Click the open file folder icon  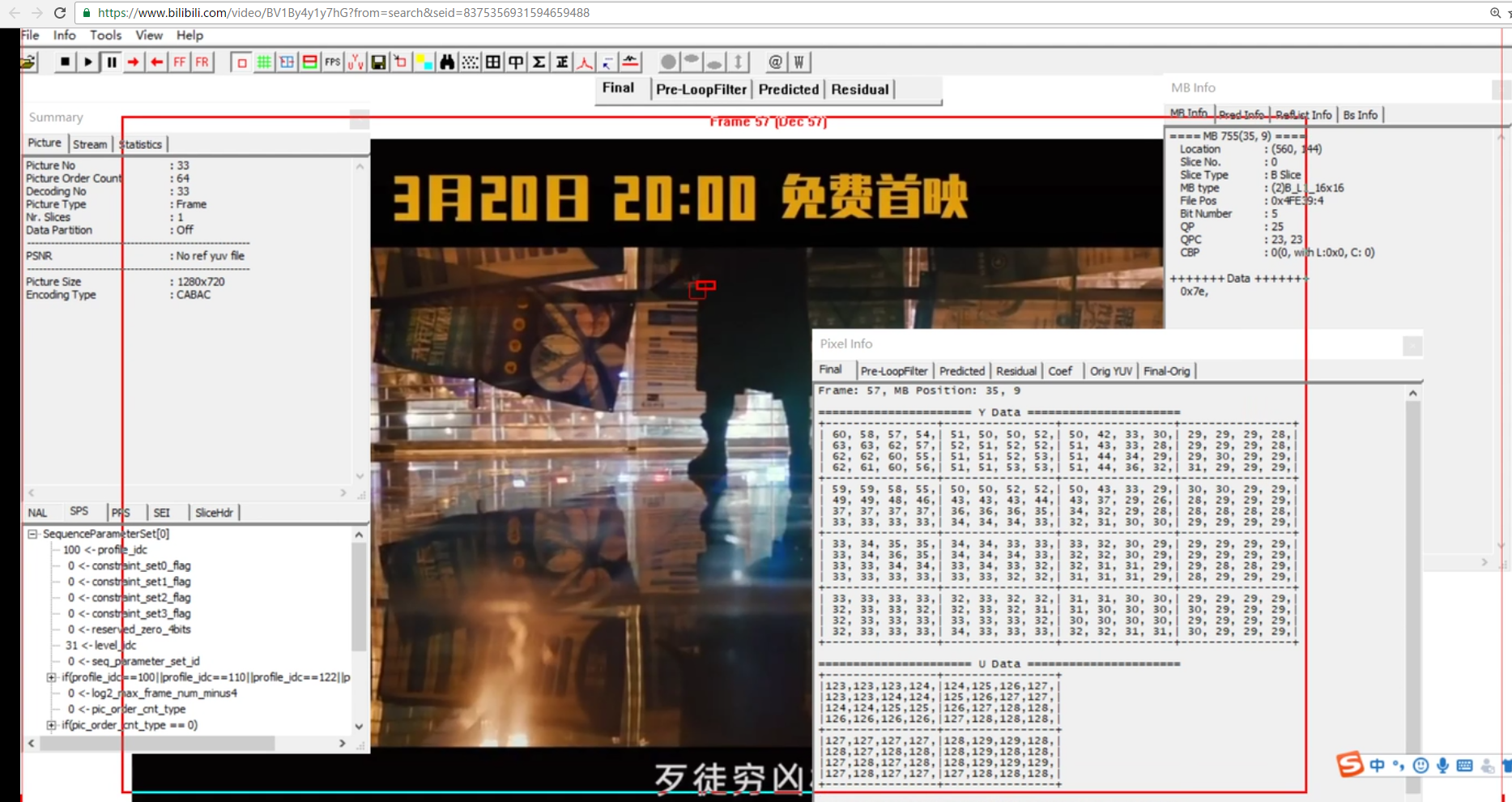[x=28, y=62]
